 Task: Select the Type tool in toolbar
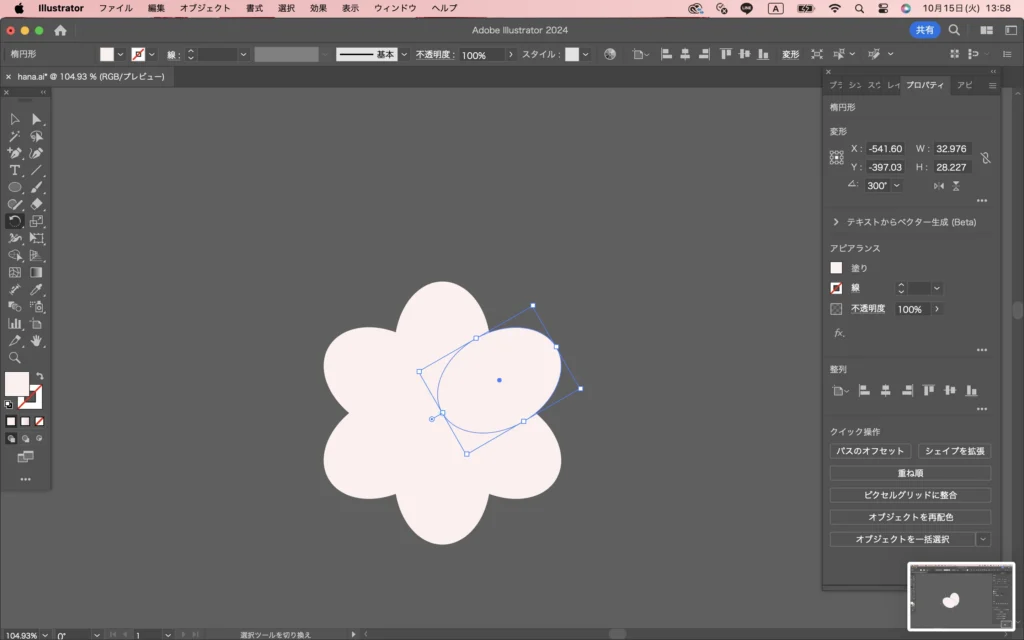(15, 170)
